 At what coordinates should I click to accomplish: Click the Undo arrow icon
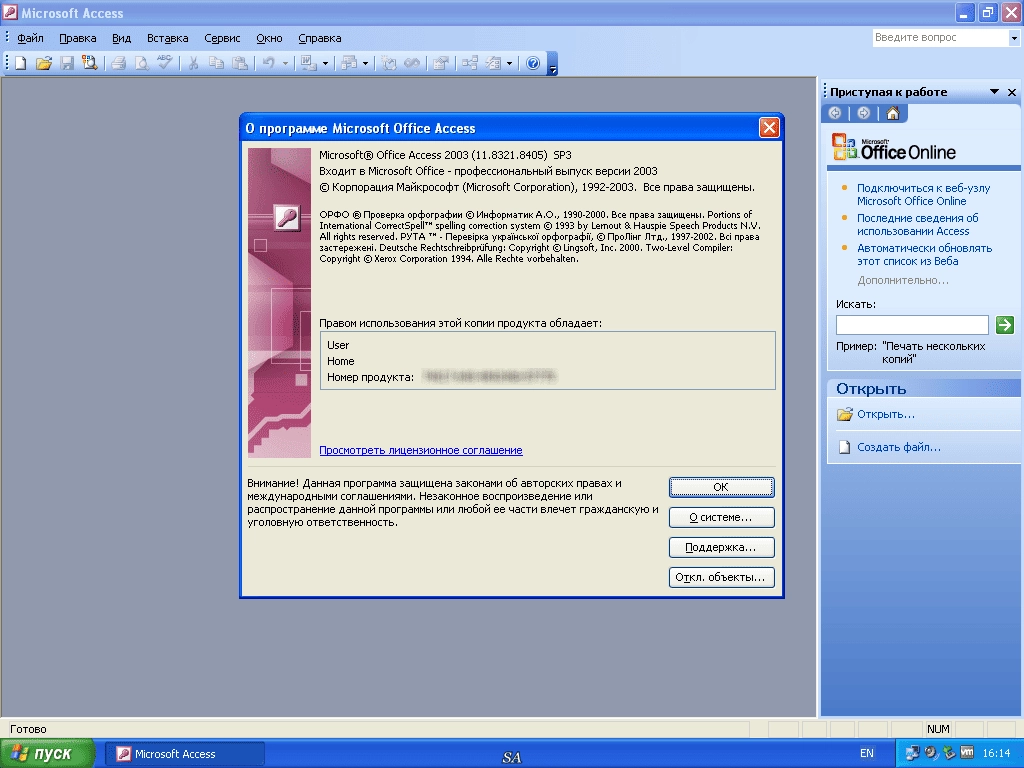click(x=268, y=63)
